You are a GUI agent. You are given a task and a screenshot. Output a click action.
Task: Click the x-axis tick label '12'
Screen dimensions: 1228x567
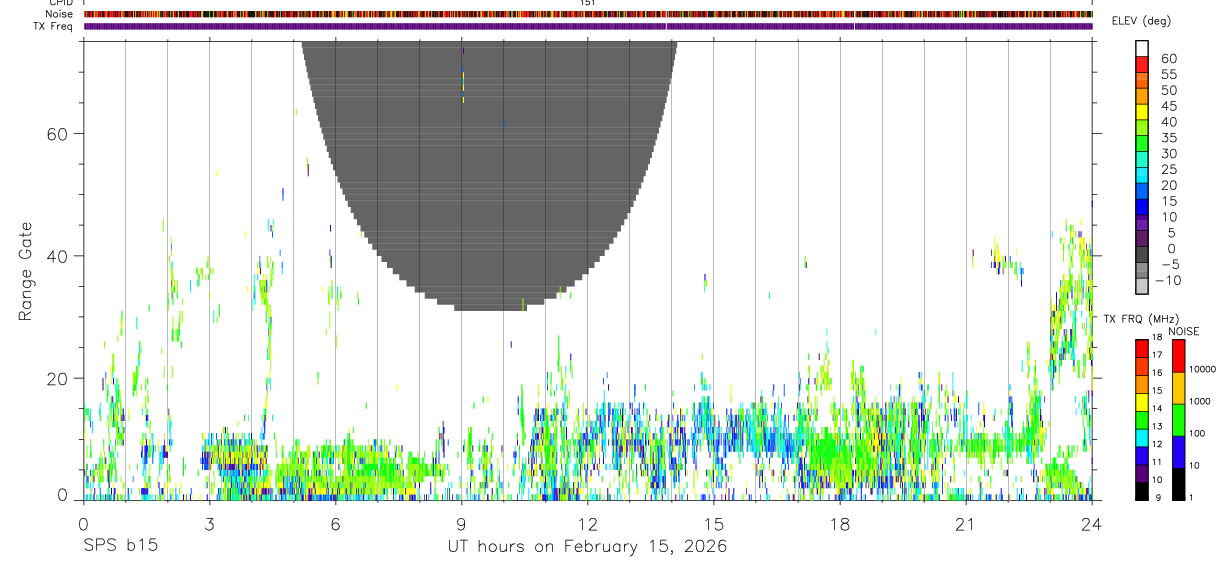[x=587, y=524]
